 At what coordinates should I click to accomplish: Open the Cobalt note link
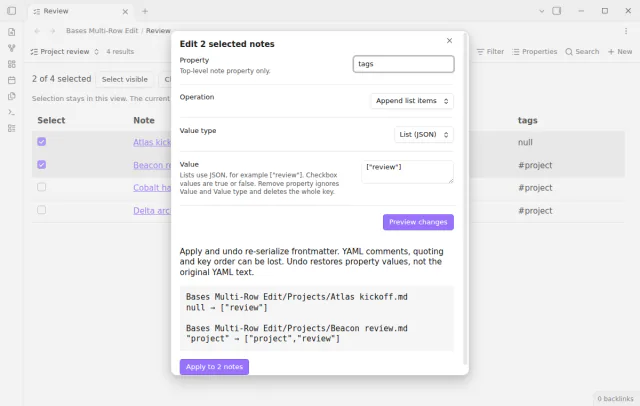(x=152, y=188)
